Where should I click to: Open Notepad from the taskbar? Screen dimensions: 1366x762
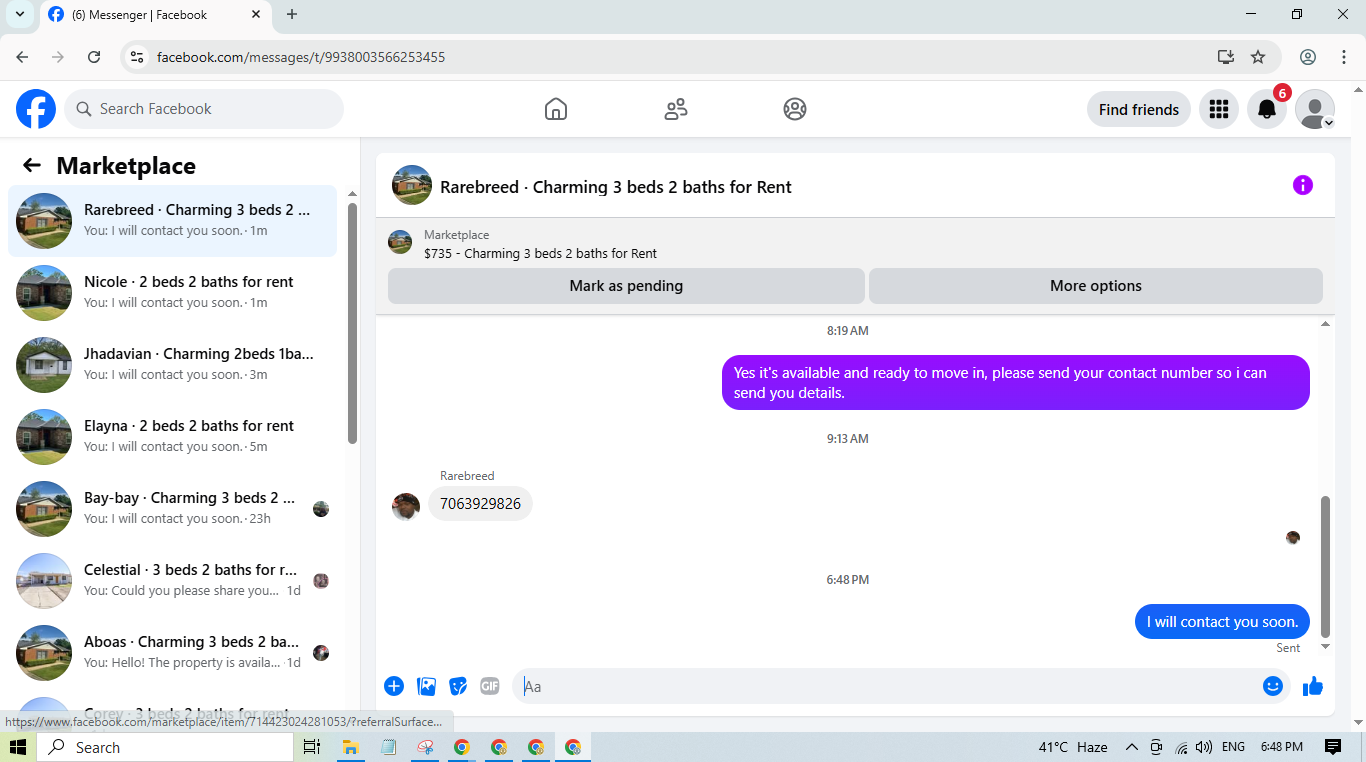(x=388, y=747)
